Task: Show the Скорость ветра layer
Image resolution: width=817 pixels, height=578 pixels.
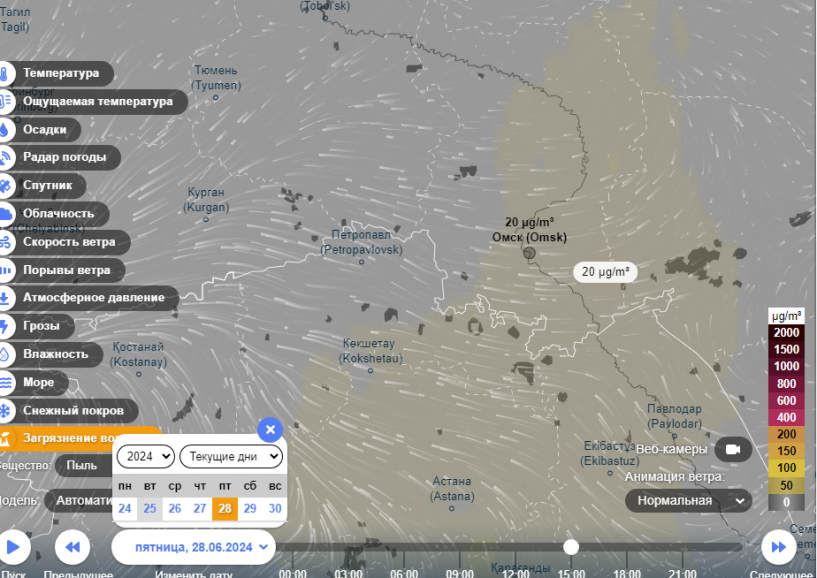Action: tap(69, 242)
